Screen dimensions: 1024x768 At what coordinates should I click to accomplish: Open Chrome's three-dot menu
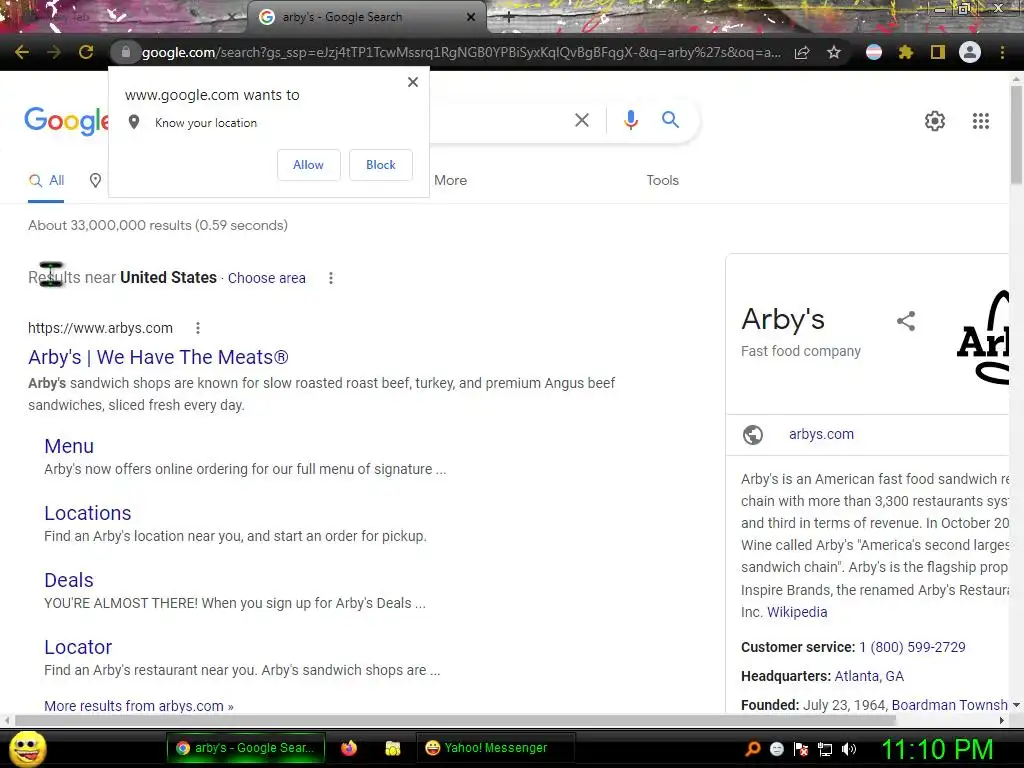1002,52
